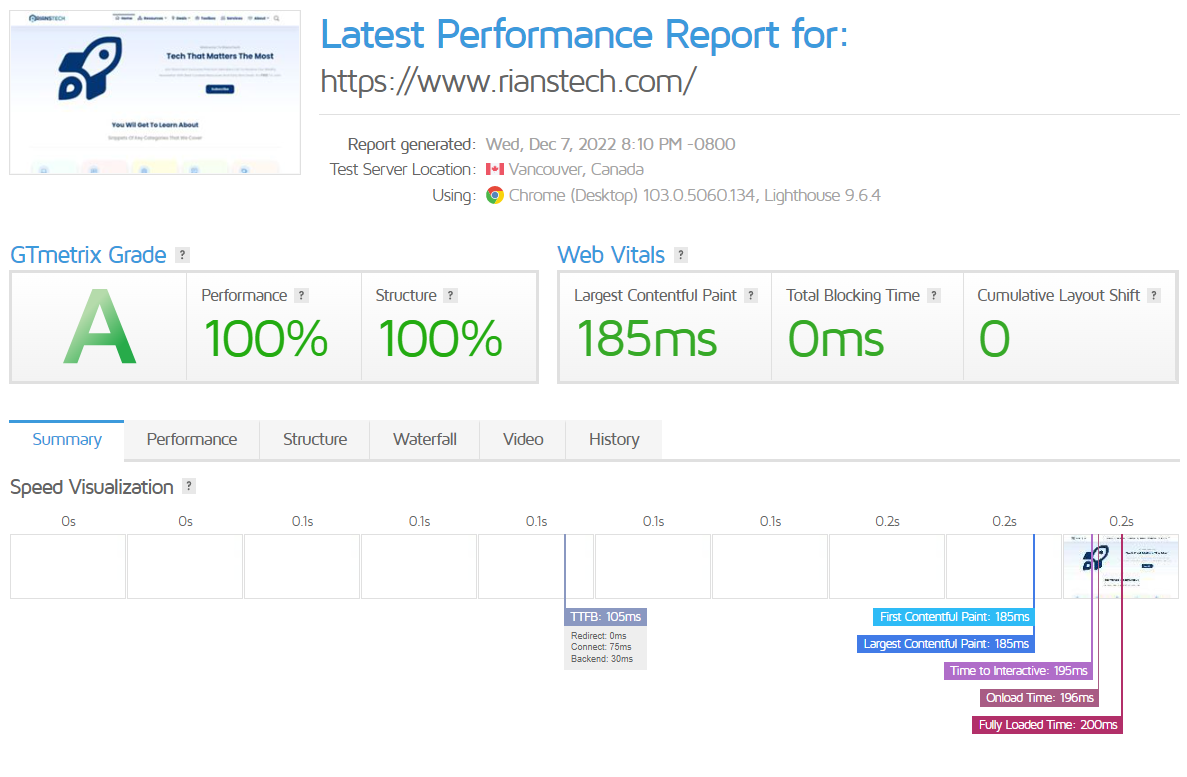
Task: Switch to the Video tab
Action: [523, 440]
